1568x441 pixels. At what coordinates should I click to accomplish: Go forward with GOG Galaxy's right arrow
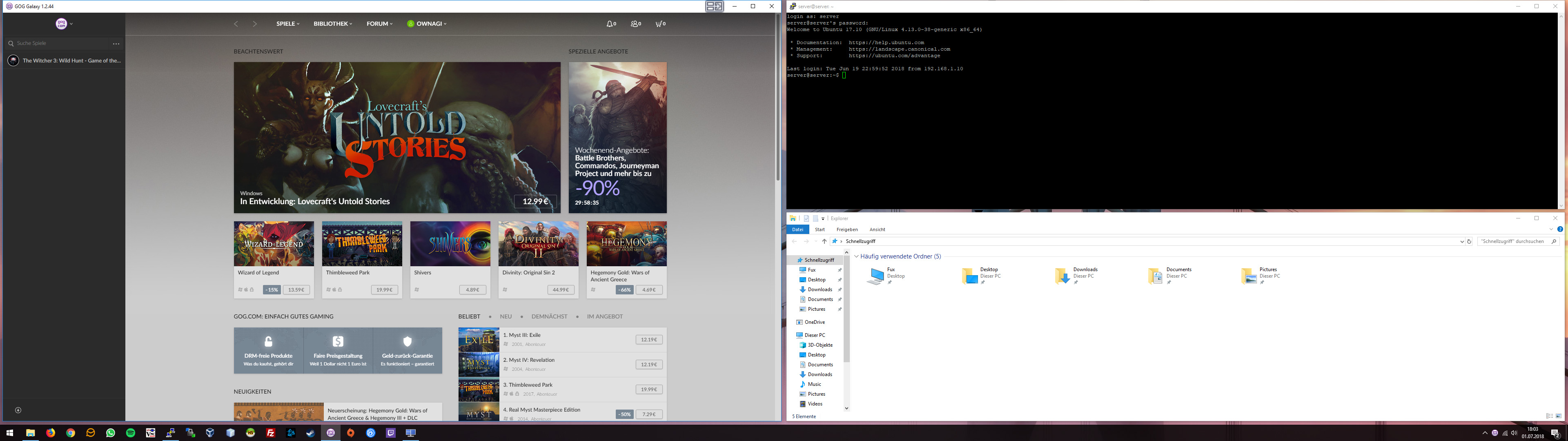255,24
